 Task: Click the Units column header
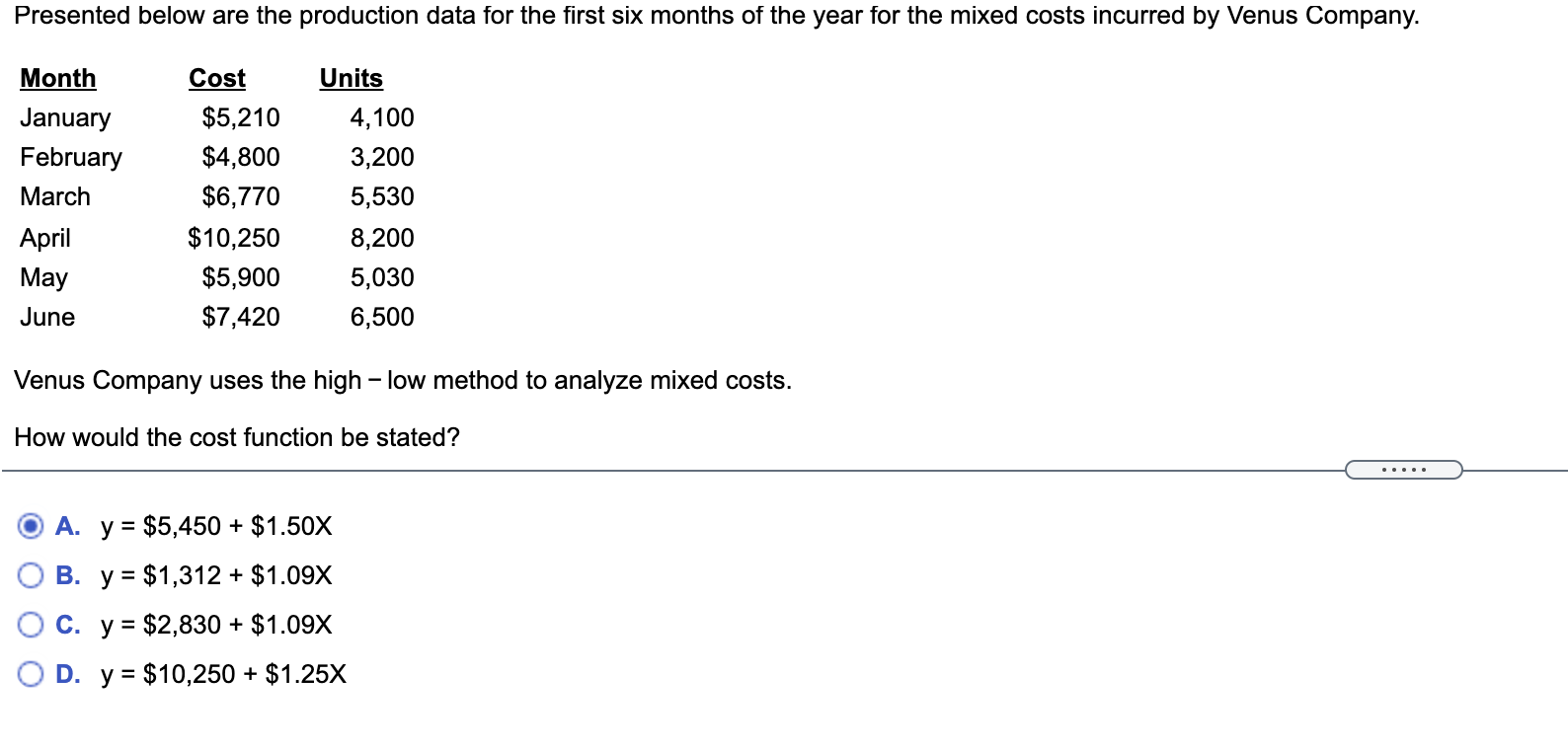point(350,78)
